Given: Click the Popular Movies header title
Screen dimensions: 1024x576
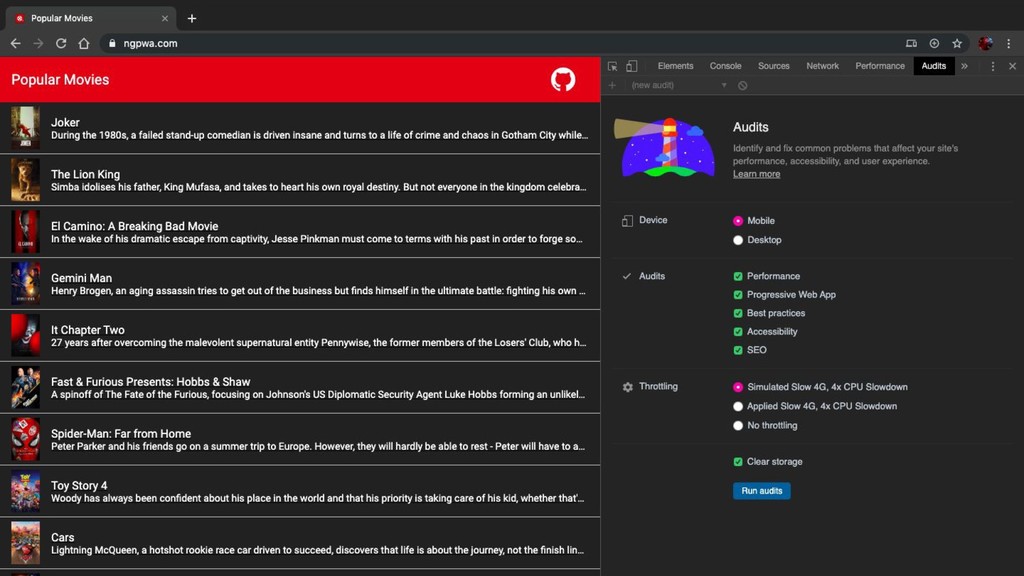Looking at the screenshot, I should (60, 80).
